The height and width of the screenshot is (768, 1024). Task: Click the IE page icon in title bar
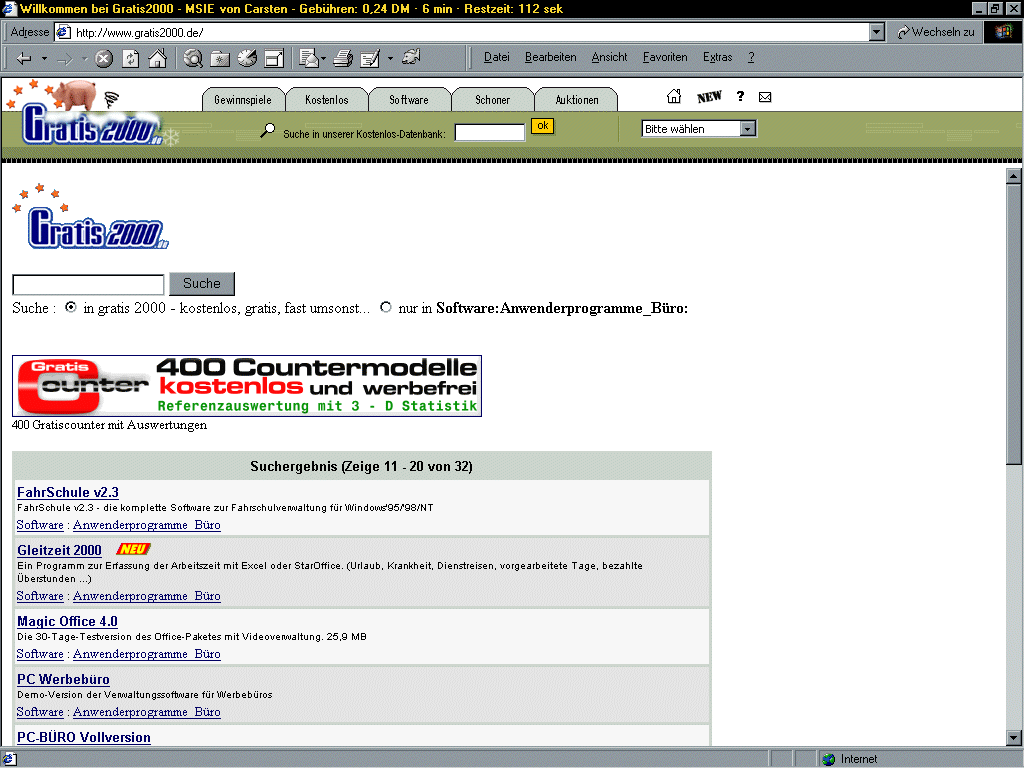click(9, 8)
